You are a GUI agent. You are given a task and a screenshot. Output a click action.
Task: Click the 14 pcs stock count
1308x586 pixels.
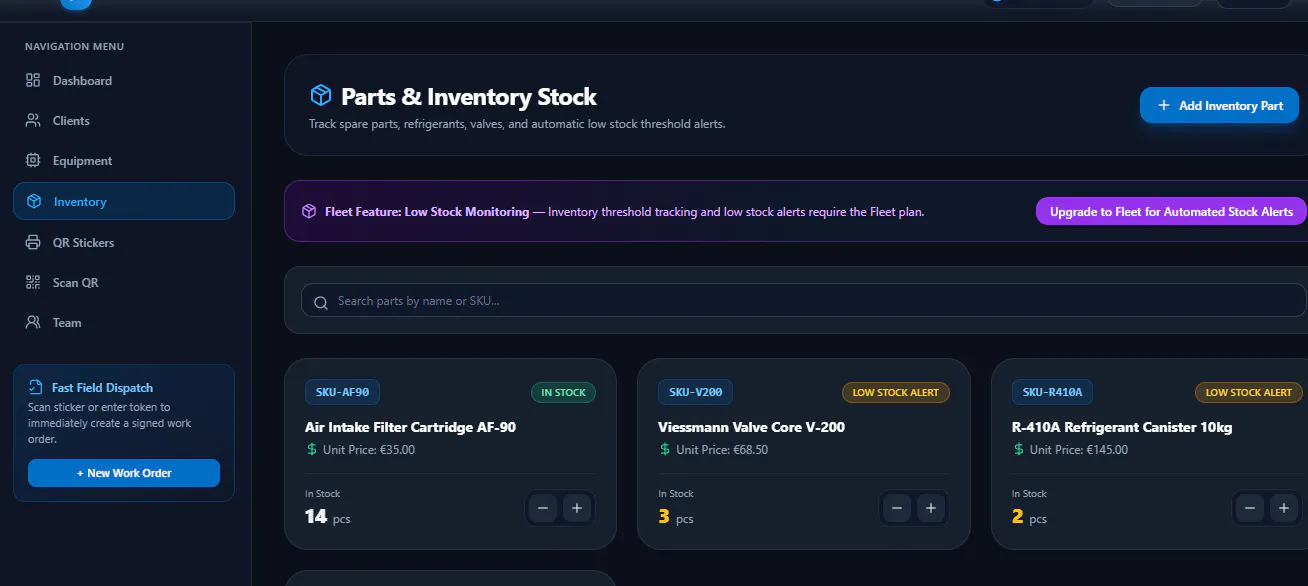pos(328,517)
